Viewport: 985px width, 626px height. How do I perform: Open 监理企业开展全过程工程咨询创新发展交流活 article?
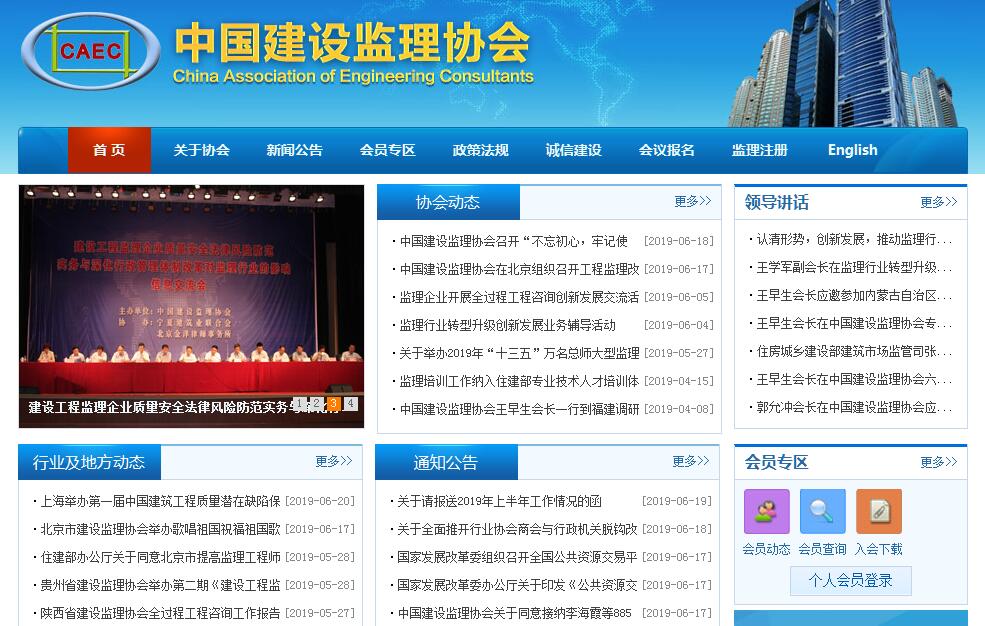point(519,297)
